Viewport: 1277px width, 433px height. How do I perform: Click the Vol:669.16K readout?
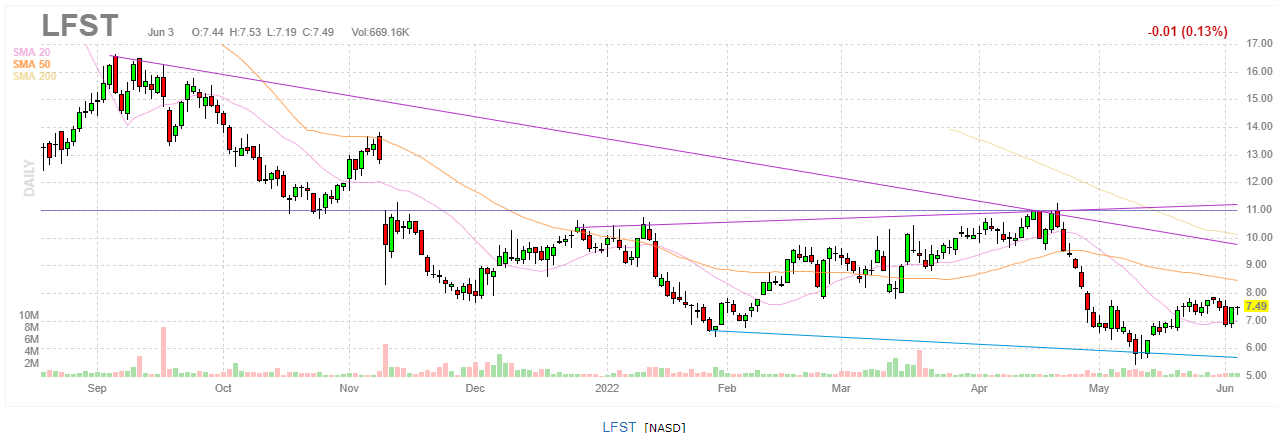380,32
